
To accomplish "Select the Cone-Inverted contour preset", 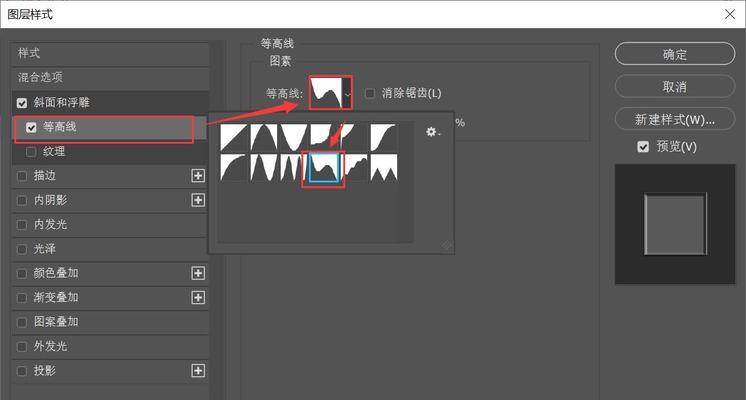I will pos(294,137).
